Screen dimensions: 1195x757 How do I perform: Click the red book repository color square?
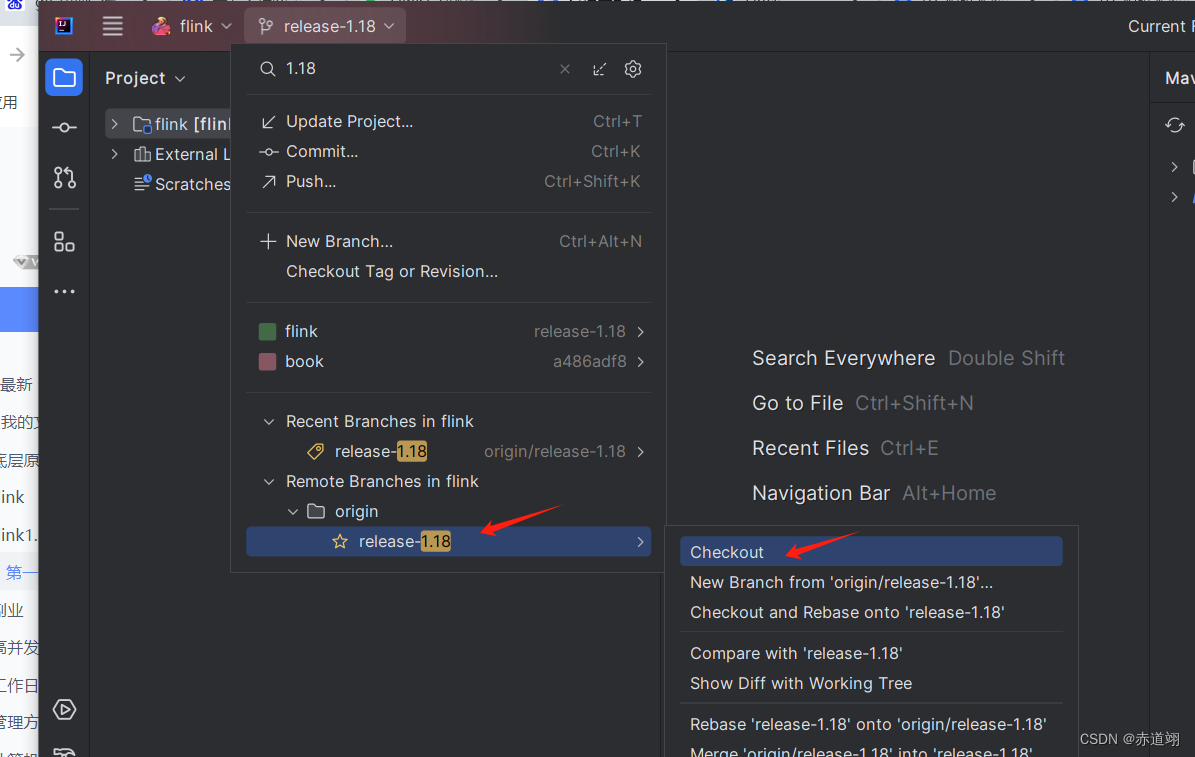pos(268,361)
